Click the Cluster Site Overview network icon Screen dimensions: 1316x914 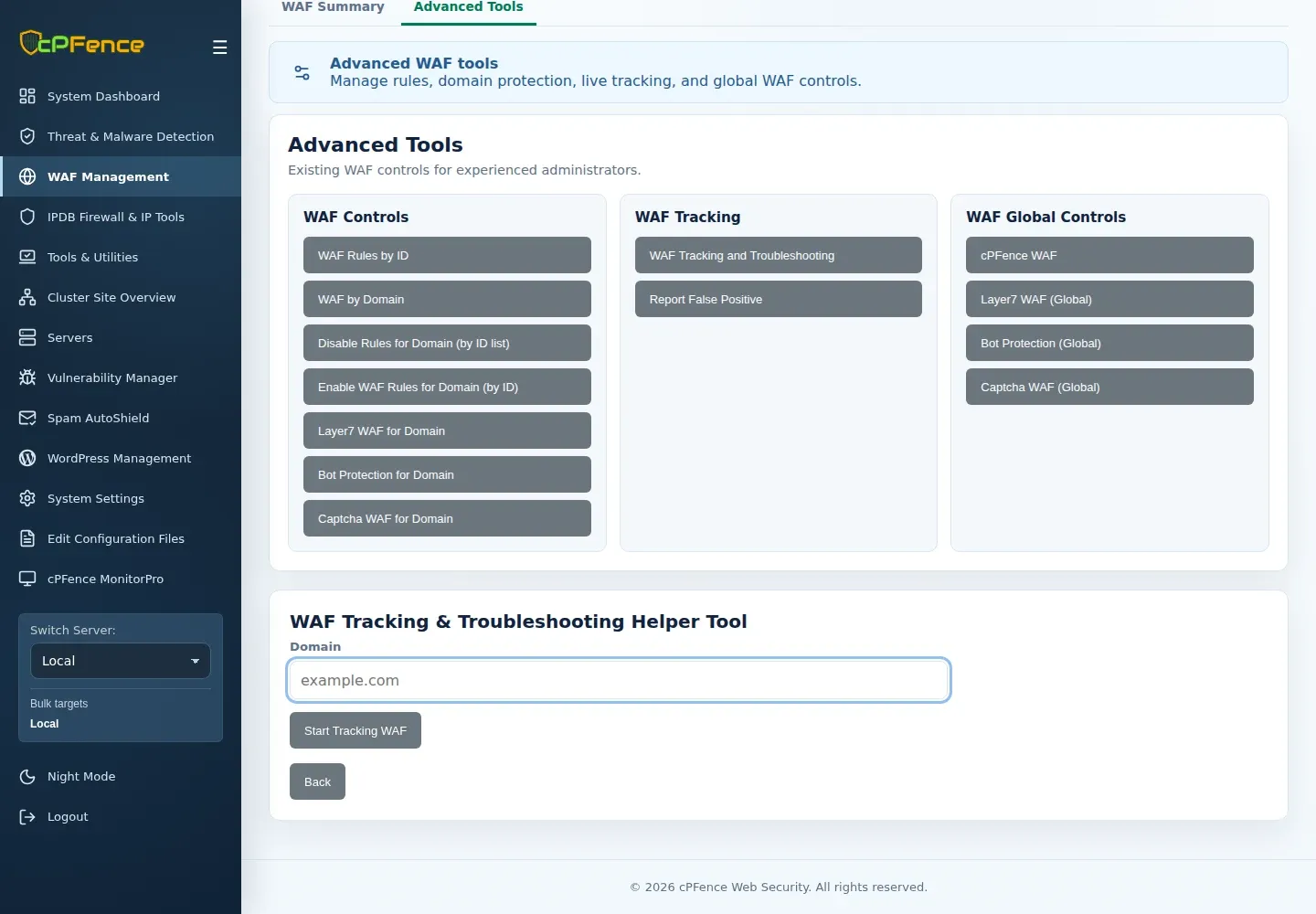point(27,297)
